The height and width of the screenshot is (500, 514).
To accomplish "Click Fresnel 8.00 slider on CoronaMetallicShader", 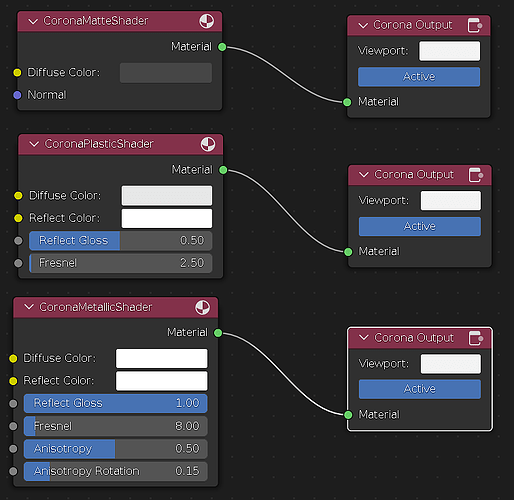I will point(116,426).
